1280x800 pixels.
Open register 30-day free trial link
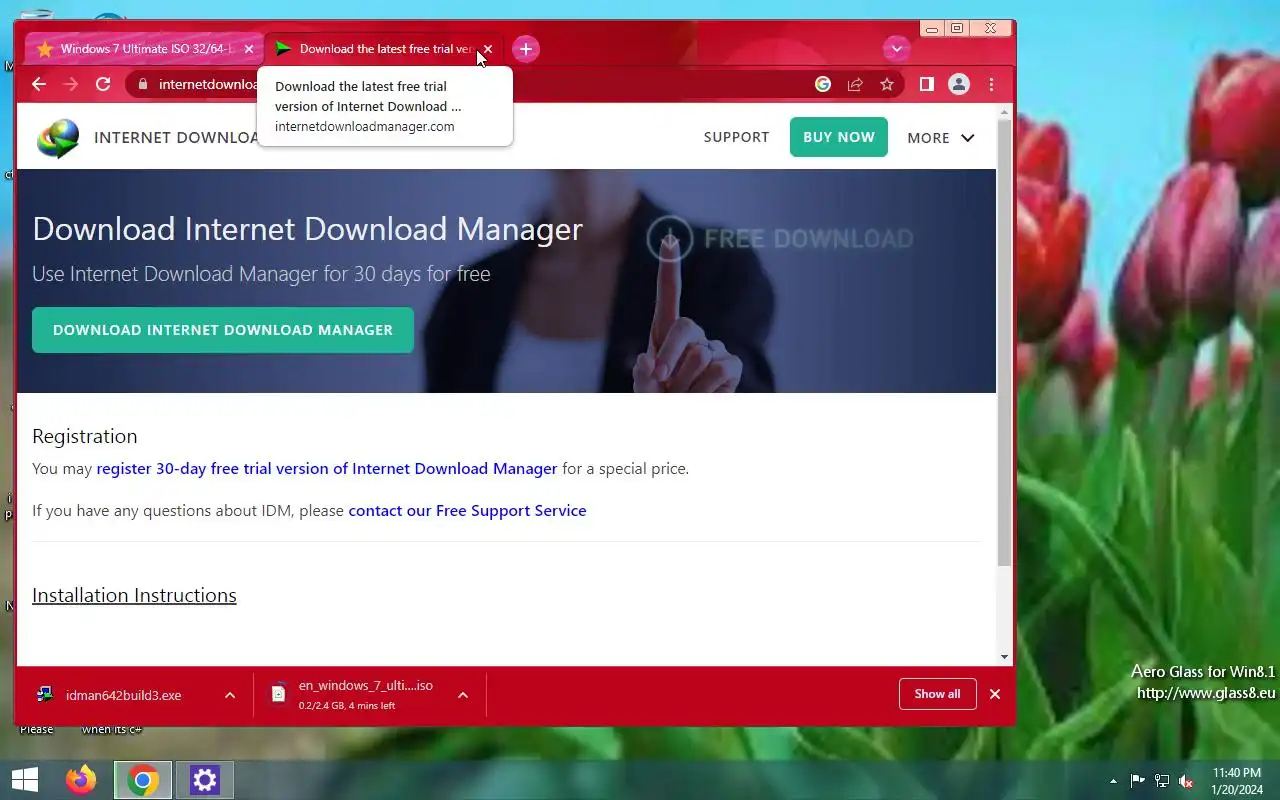(x=327, y=468)
